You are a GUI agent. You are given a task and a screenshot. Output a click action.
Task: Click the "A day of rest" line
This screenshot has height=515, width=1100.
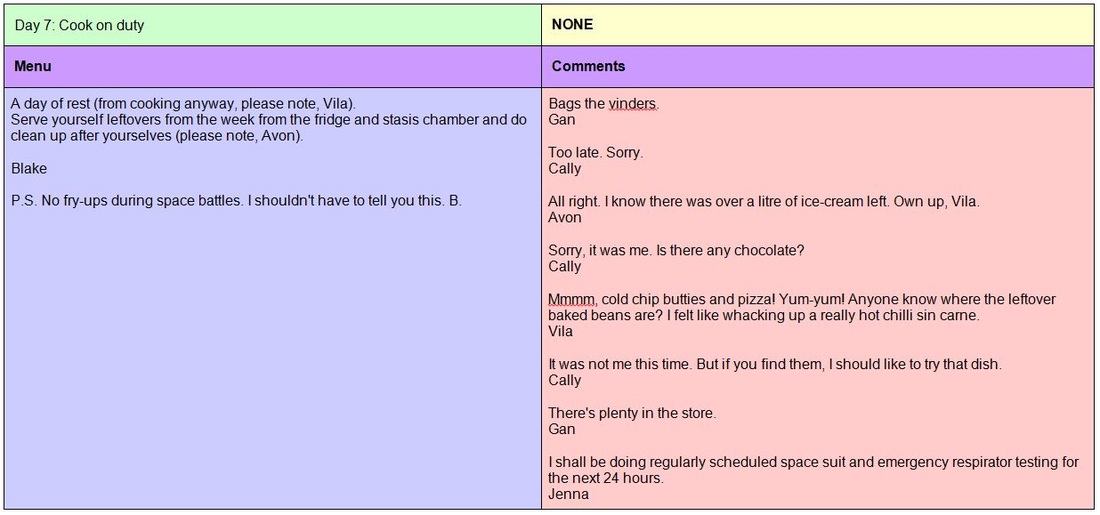click(x=183, y=103)
